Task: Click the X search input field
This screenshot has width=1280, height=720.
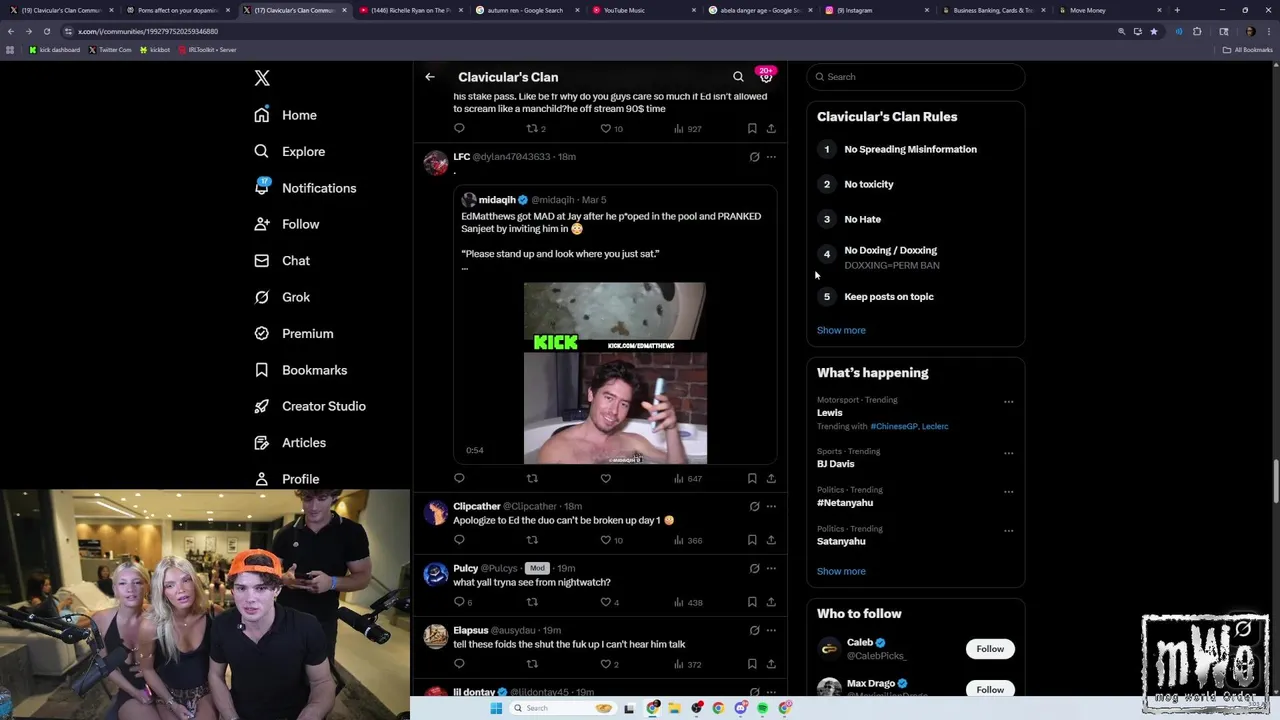Action: (x=915, y=77)
